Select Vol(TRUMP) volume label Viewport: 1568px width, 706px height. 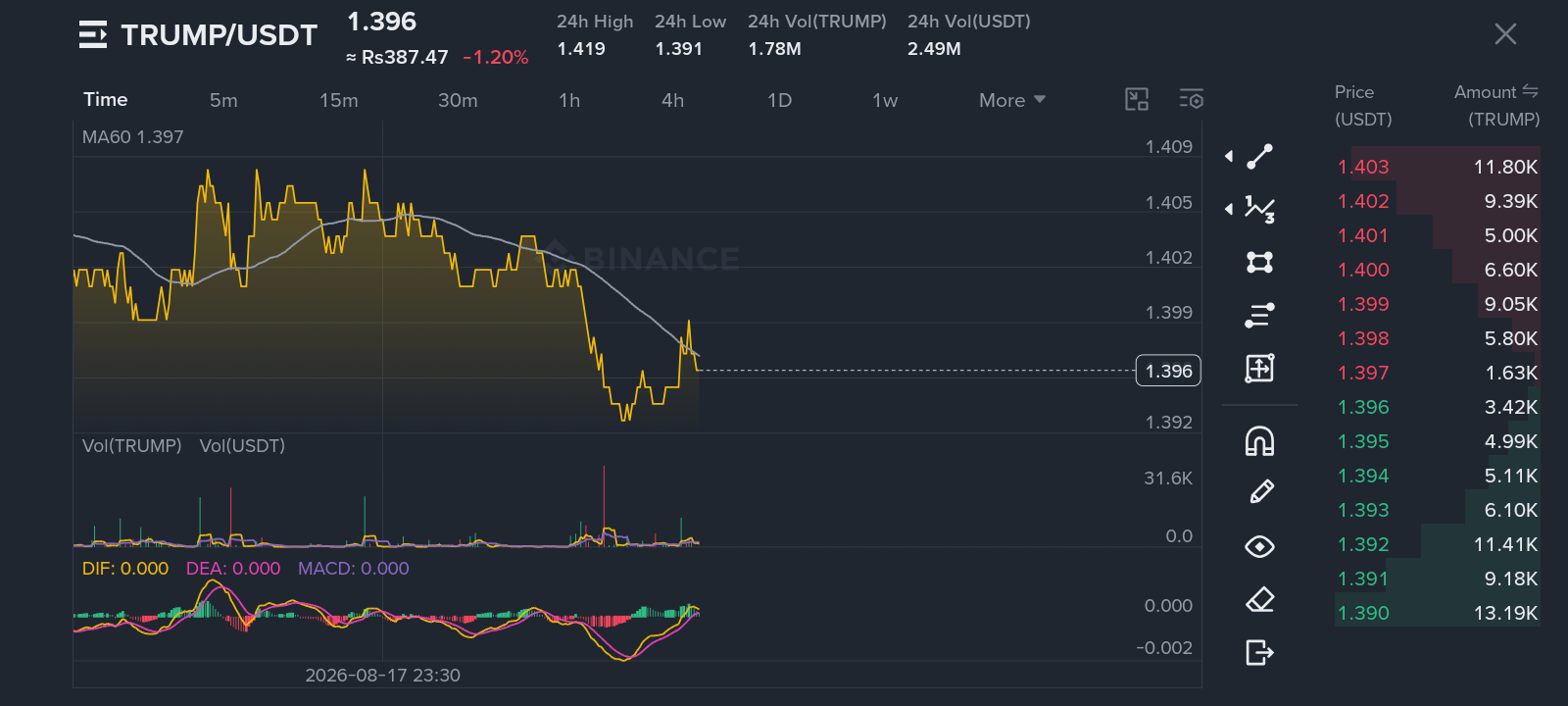tap(132, 446)
